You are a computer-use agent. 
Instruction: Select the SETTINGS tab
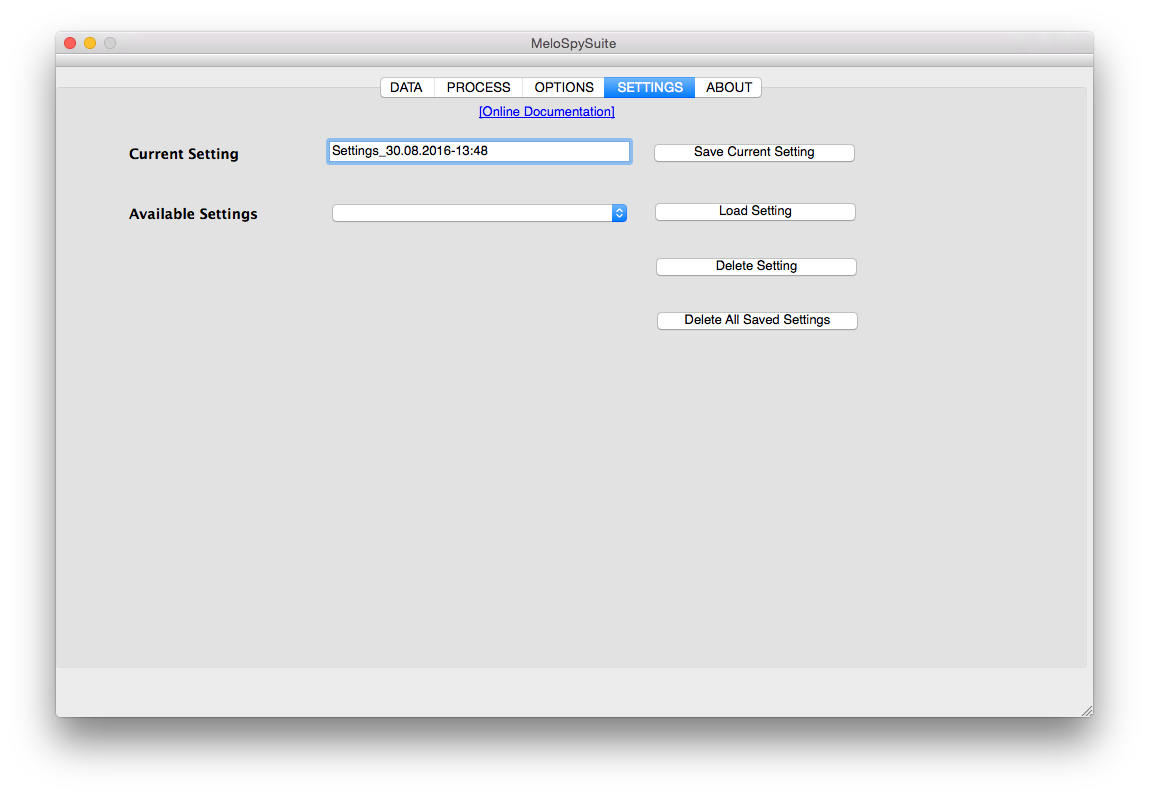[x=649, y=87]
